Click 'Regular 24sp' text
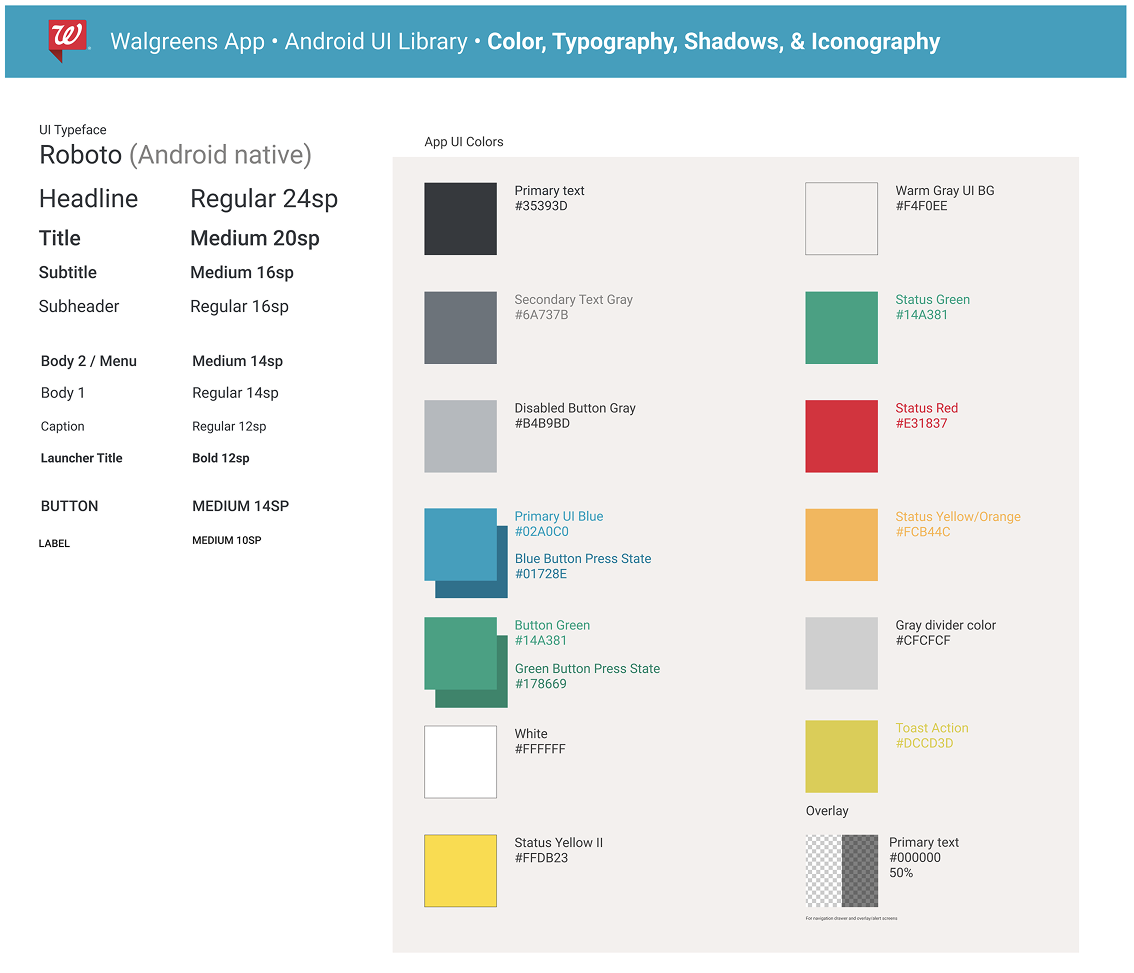This screenshot has width=1134, height=973. [x=264, y=199]
